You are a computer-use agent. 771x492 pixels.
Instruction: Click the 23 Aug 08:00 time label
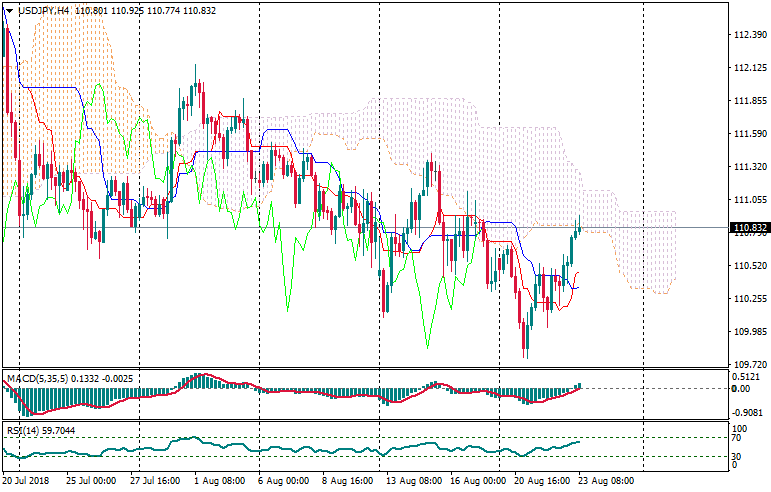pyautogui.click(x=611, y=481)
